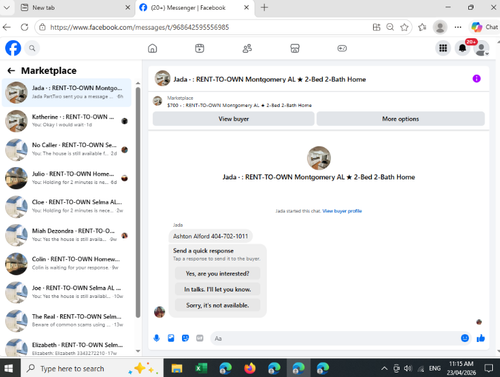The height and width of the screenshot is (377, 500).
Task: Open the Gaming controller icon
Action: [342, 49]
